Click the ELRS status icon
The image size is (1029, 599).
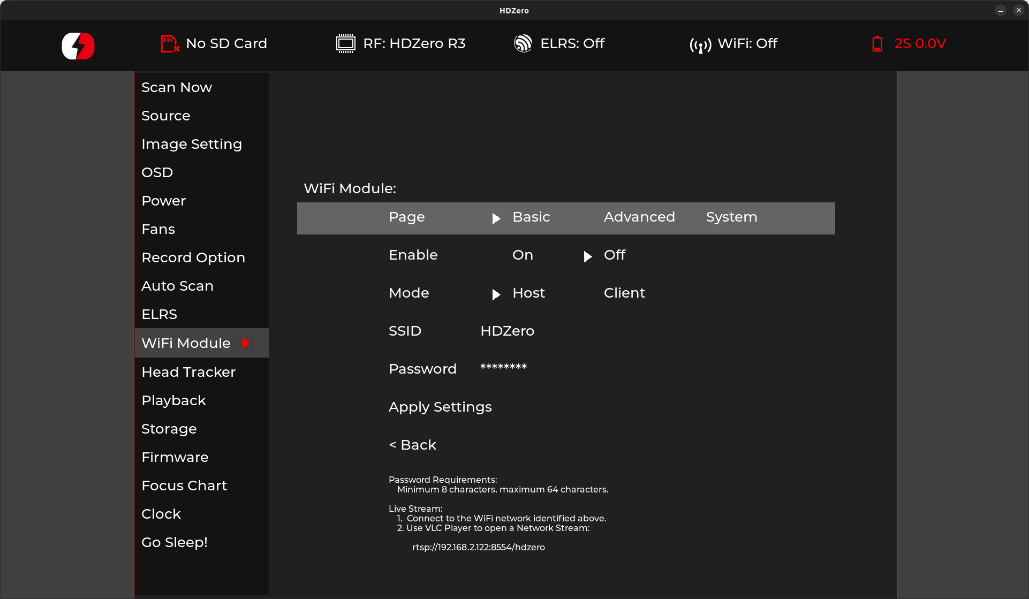coord(523,44)
